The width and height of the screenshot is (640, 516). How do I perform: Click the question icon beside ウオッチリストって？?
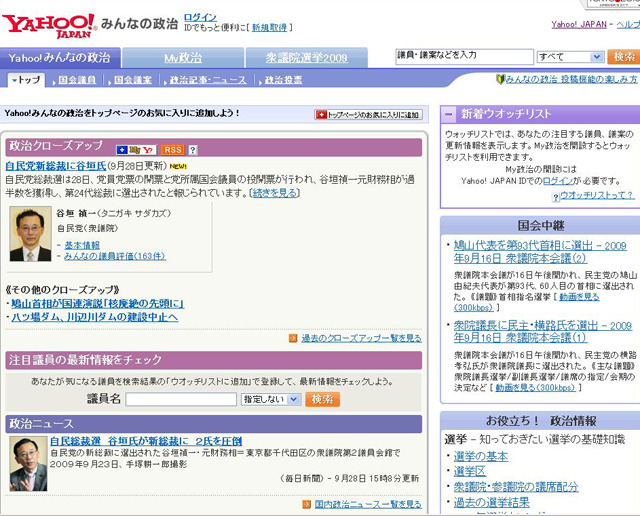(x=556, y=198)
